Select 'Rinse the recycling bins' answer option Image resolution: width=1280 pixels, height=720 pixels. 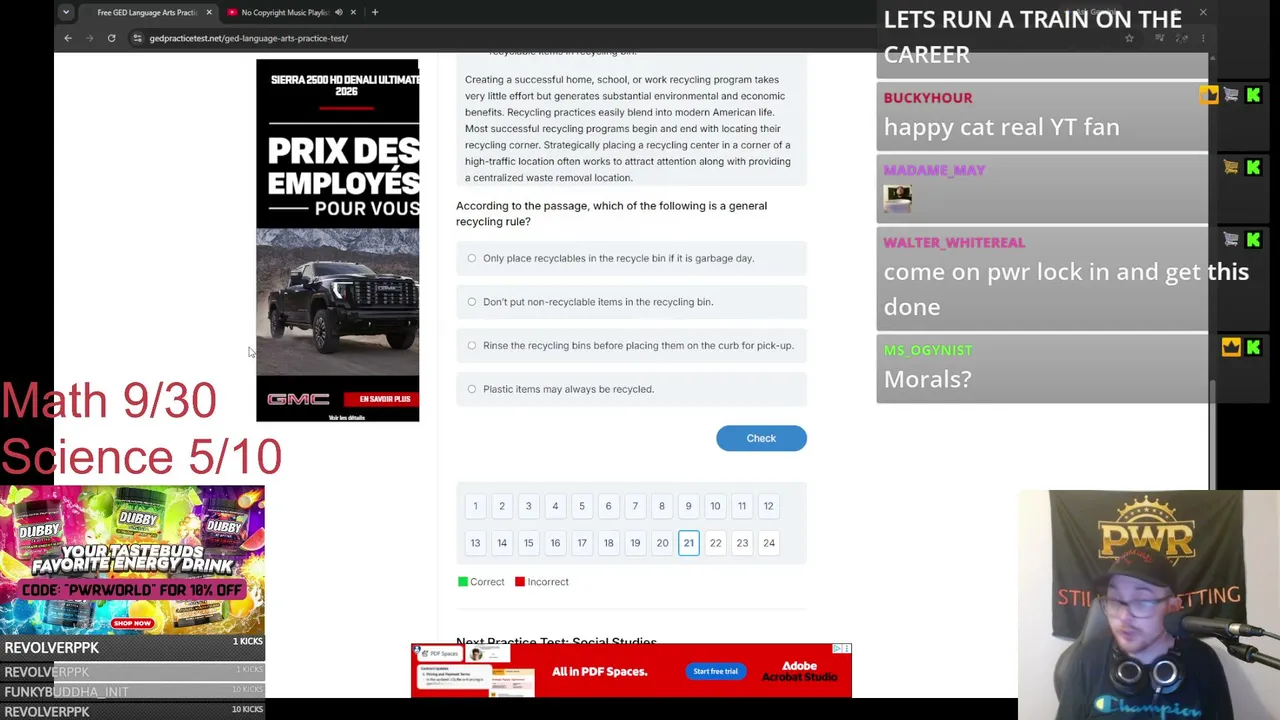(631, 345)
